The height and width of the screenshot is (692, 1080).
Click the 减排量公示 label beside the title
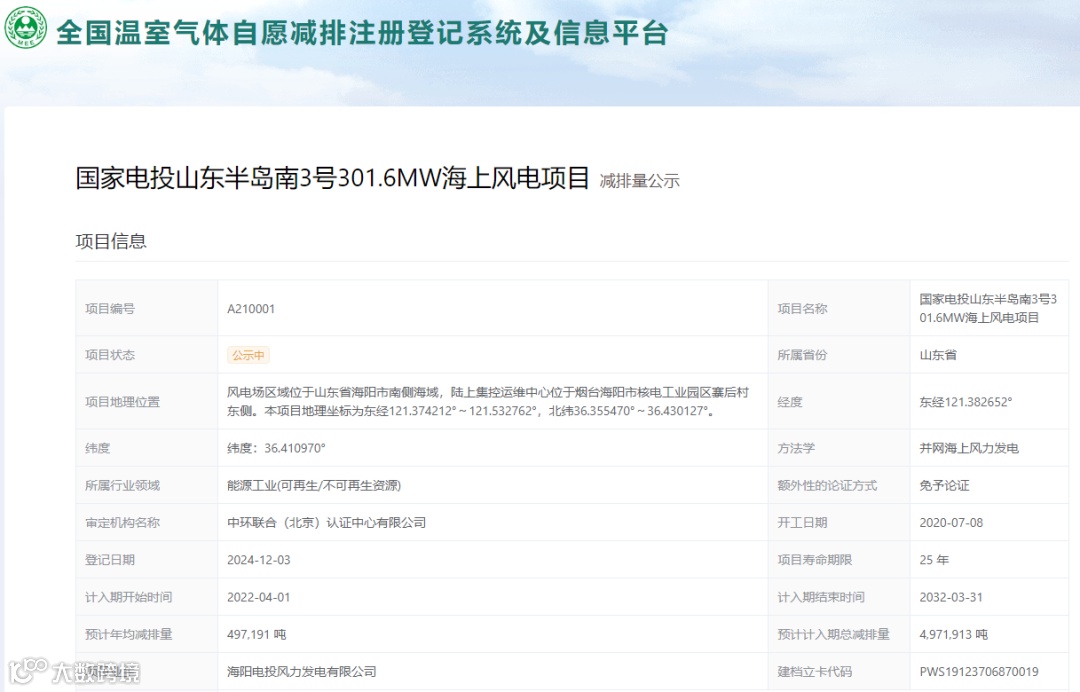pyautogui.click(x=639, y=181)
